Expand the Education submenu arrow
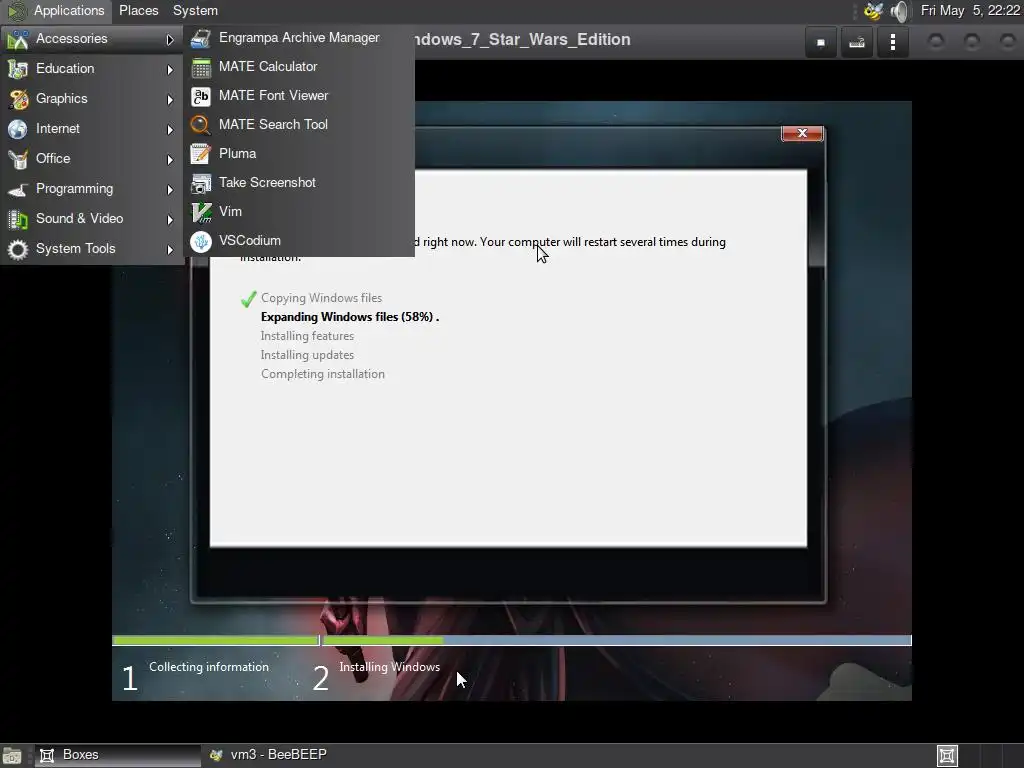 [170, 69]
